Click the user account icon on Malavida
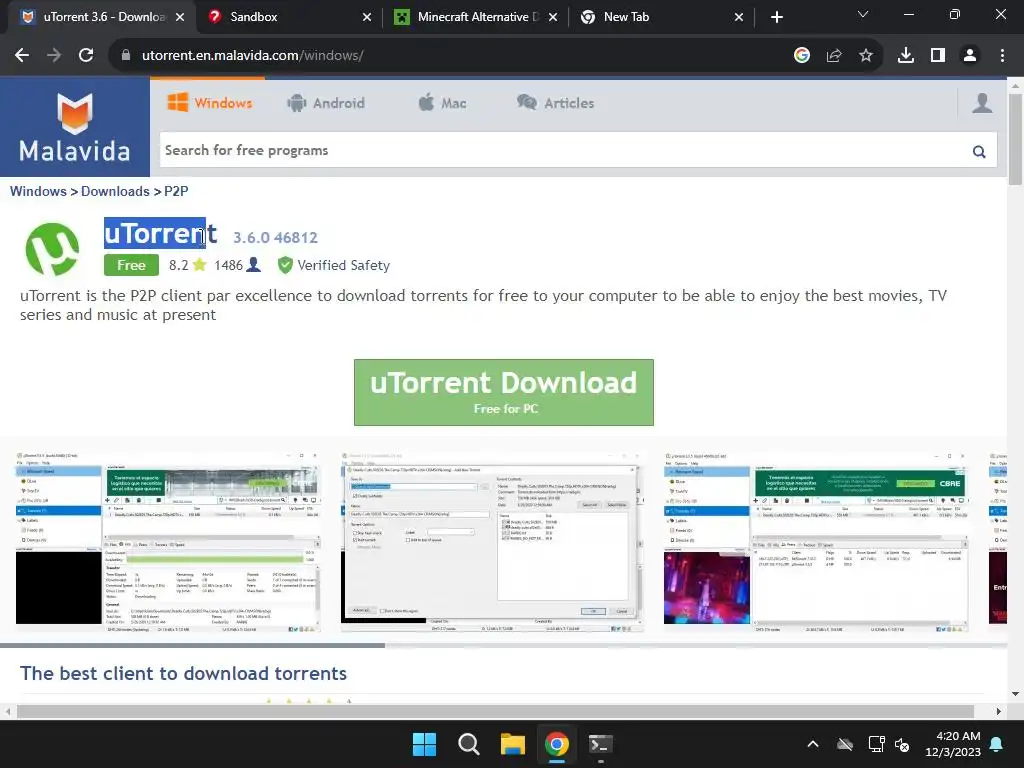1024x768 pixels. (x=982, y=103)
